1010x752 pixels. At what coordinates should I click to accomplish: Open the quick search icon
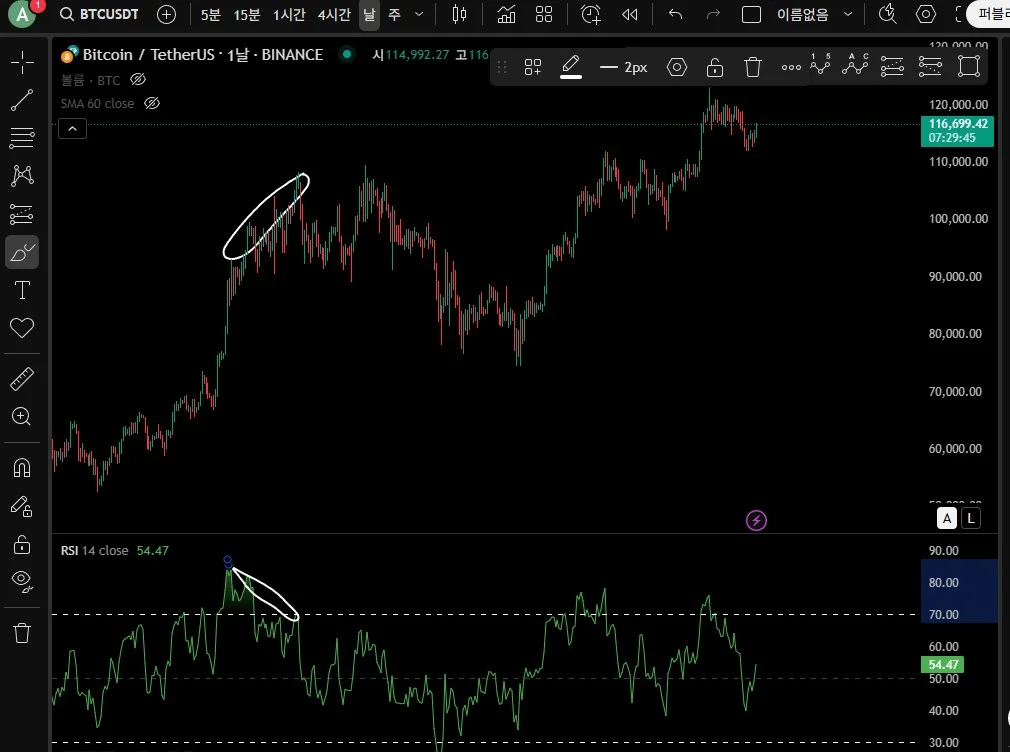(888, 14)
